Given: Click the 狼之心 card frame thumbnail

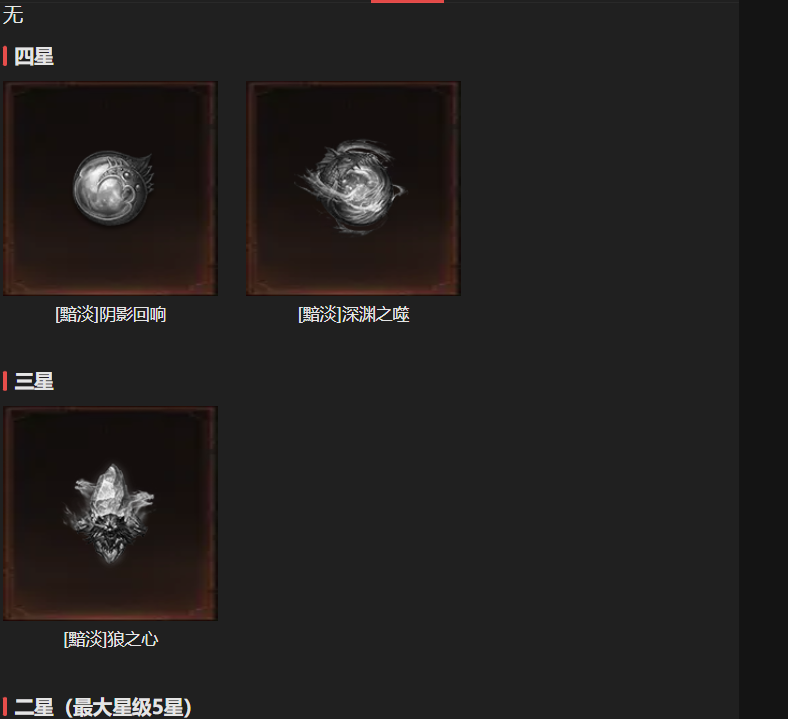Looking at the screenshot, I should [x=111, y=513].
